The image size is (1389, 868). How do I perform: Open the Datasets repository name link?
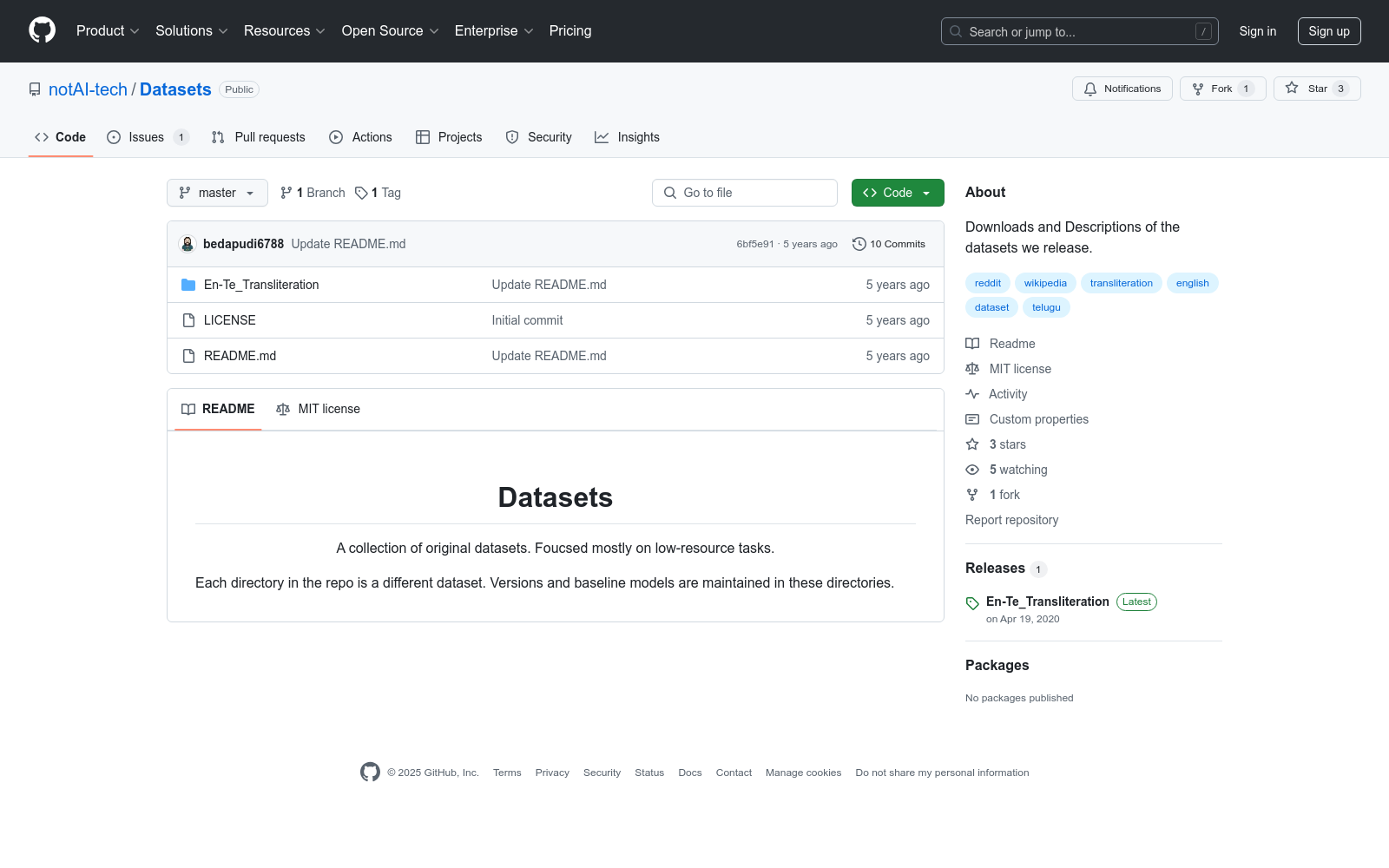tap(175, 89)
